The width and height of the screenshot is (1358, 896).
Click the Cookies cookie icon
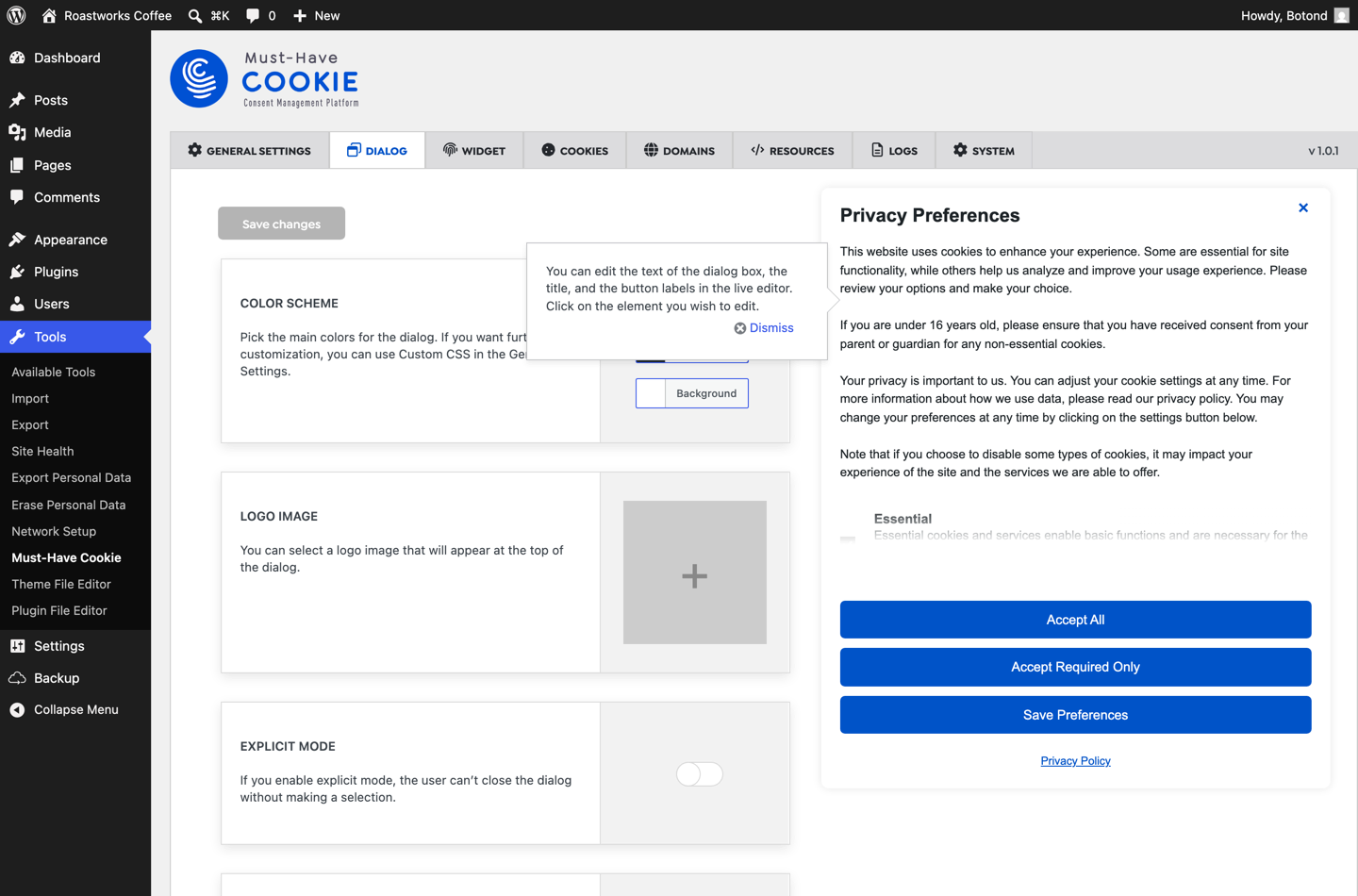click(x=548, y=150)
